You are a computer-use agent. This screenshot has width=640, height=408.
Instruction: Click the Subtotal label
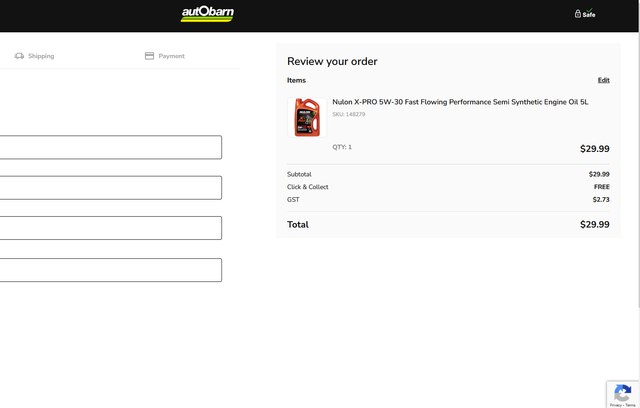pos(299,174)
